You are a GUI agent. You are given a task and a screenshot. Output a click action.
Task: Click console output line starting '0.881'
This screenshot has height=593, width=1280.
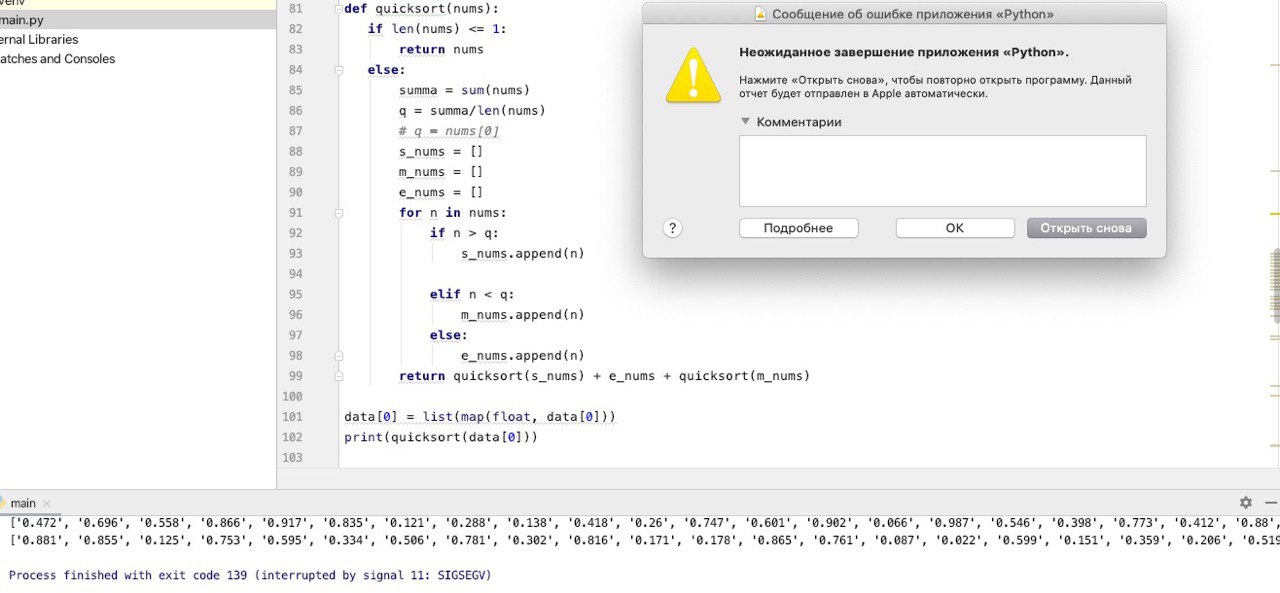(644, 541)
